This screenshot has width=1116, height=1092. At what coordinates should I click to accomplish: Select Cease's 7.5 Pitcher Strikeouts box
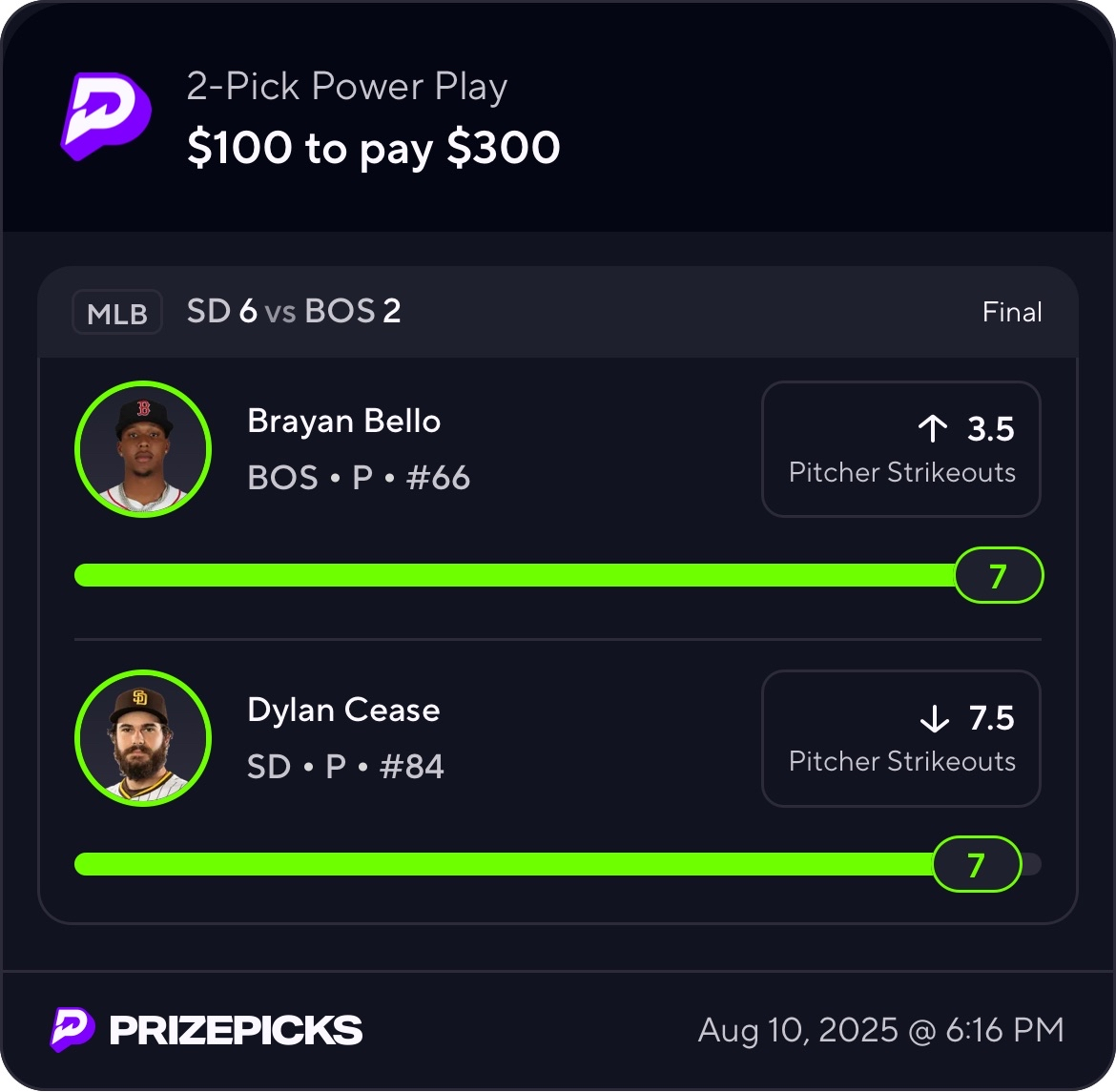[900, 738]
